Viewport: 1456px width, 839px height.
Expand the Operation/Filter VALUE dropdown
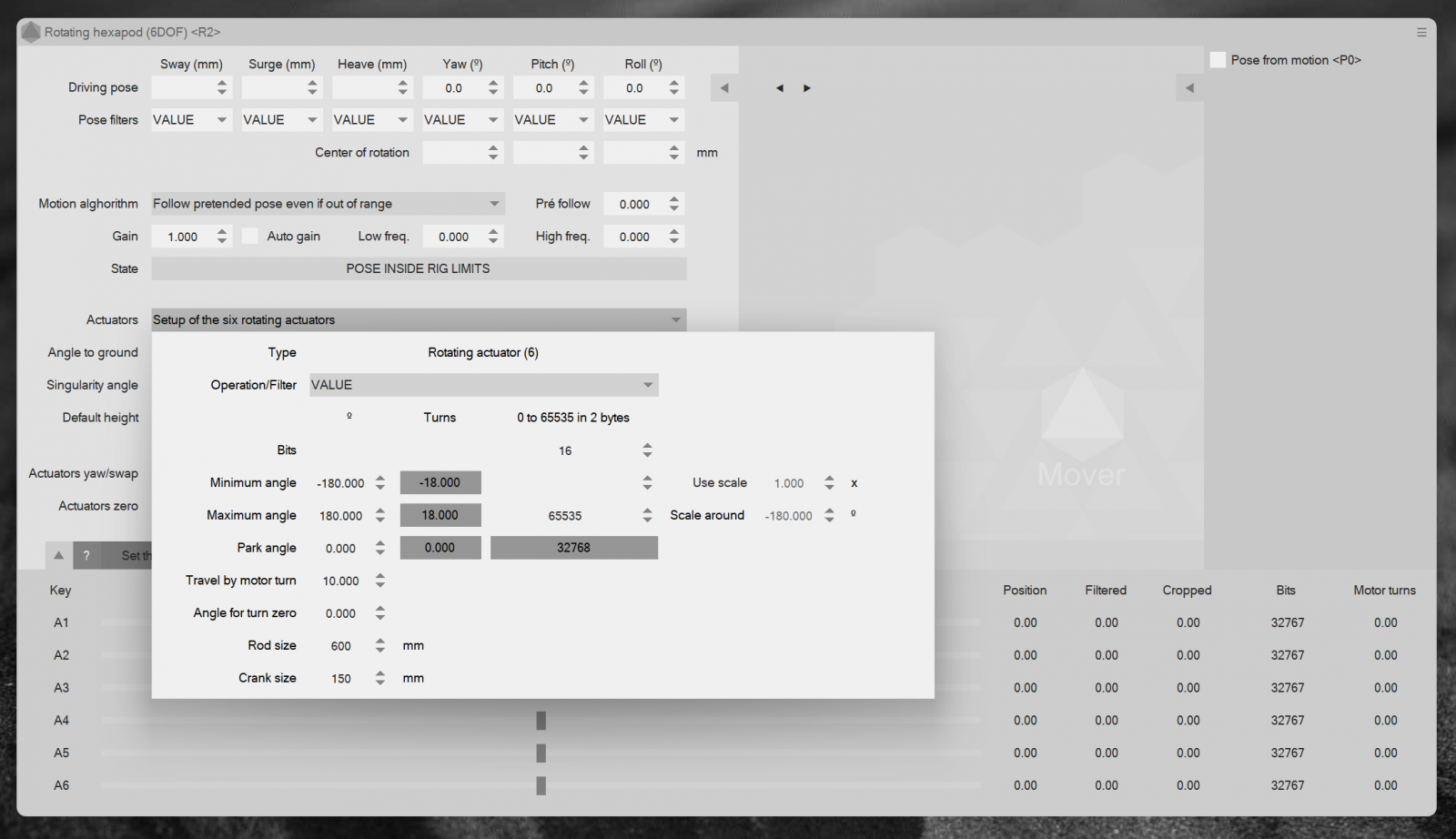[x=483, y=385]
